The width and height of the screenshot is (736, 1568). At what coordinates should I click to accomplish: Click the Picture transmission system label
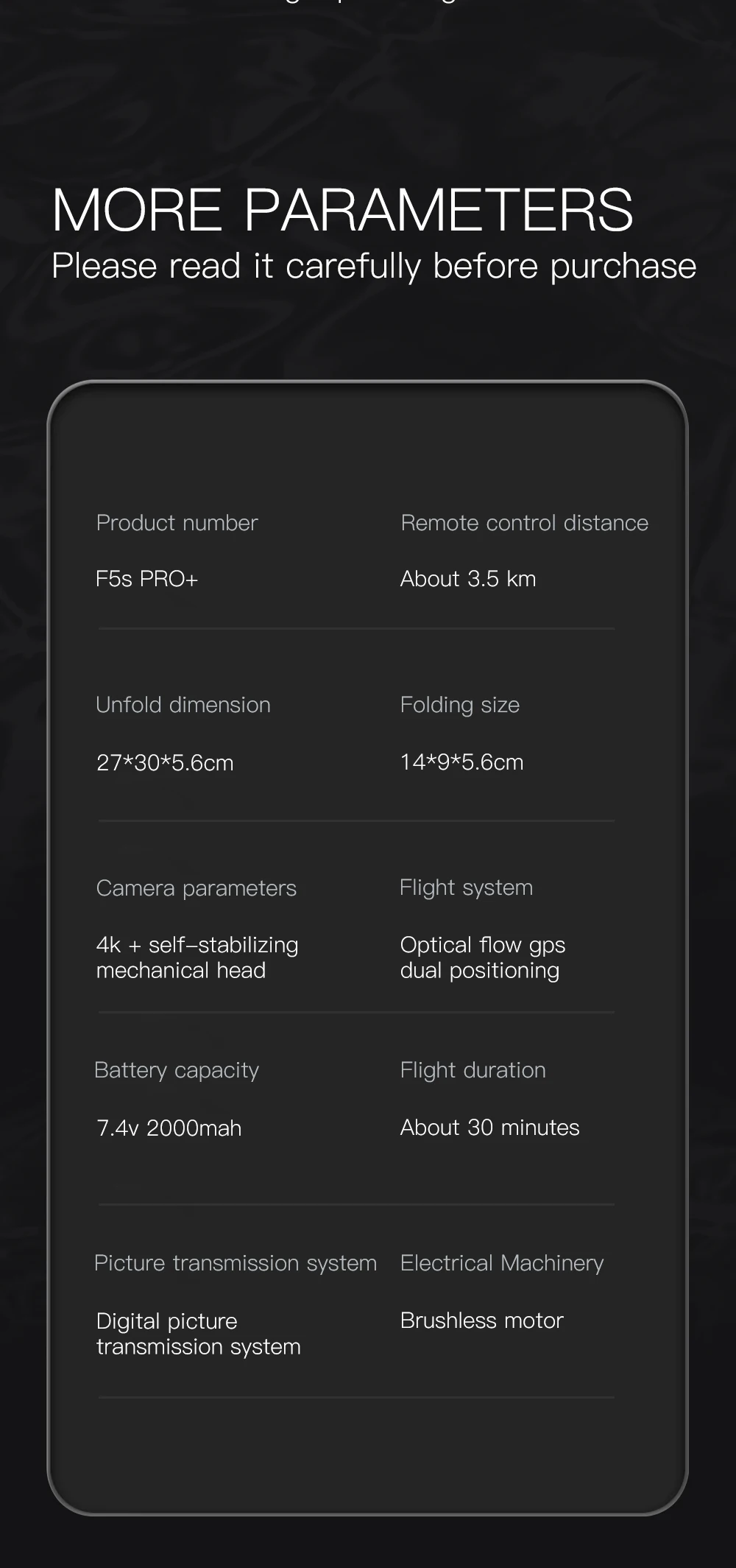[x=236, y=1263]
